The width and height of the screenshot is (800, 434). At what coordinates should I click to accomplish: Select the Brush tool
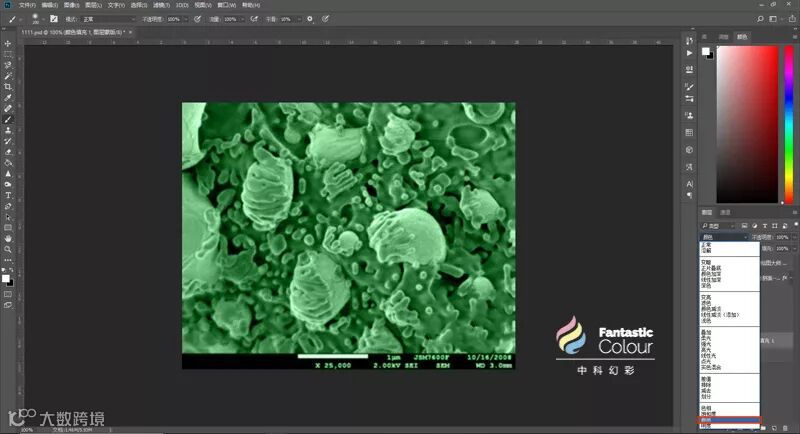(8, 119)
